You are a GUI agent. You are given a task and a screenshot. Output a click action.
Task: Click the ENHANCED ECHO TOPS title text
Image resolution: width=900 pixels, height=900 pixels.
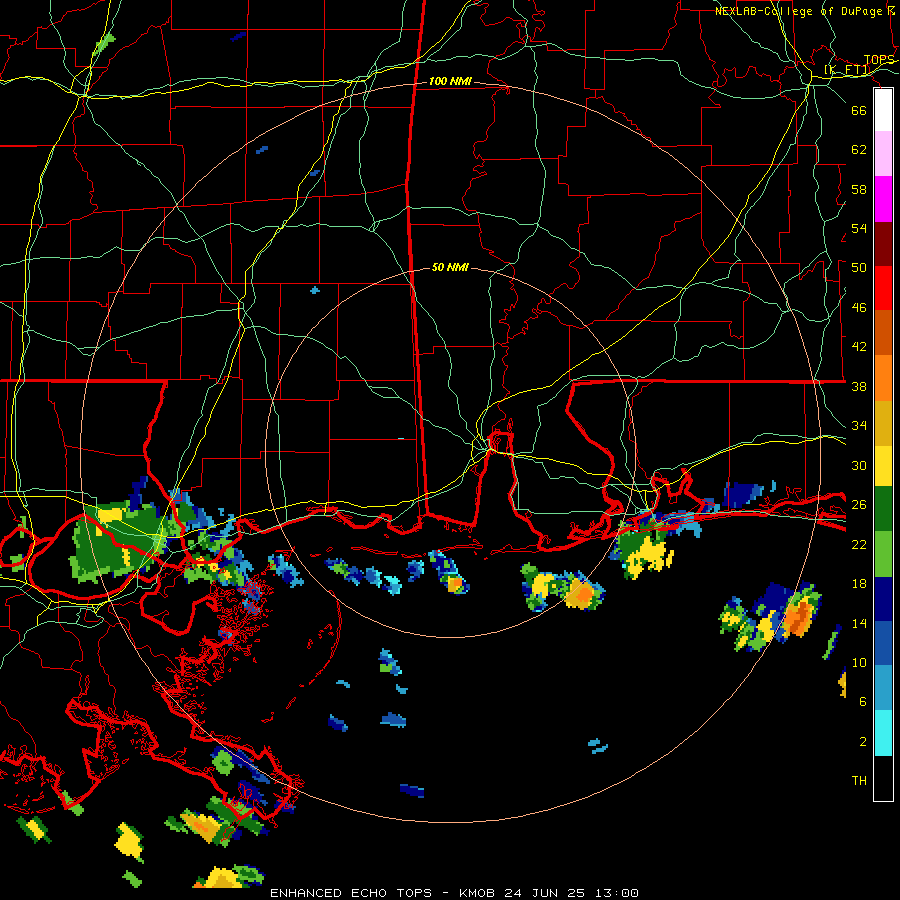coord(351,893)
